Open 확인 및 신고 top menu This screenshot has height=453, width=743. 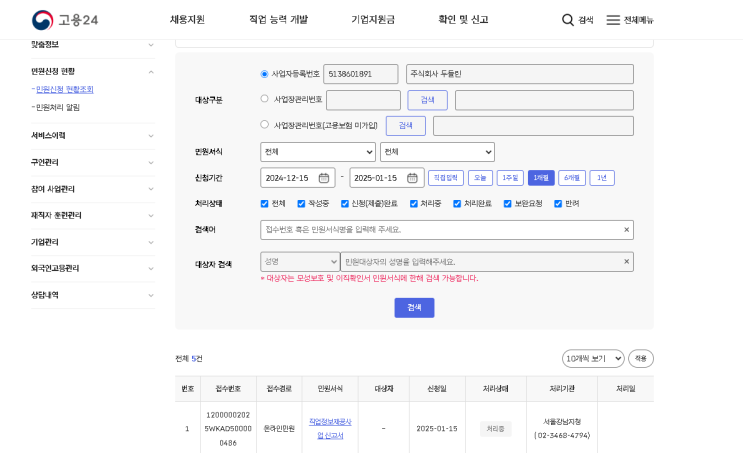pyautogui.click(x=463, y=20)
